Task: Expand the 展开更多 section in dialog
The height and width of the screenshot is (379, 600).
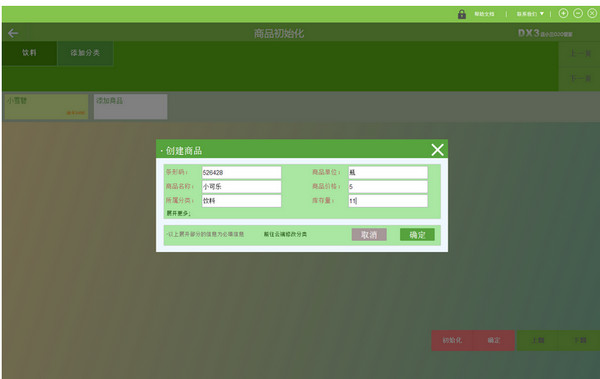Action: (178, 213)
